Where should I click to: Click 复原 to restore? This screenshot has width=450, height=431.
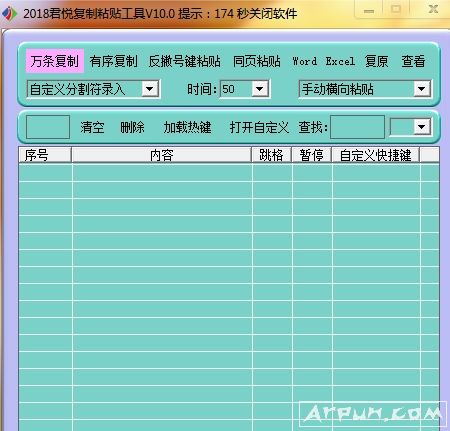pyautogui.click(x=377, y=61)
